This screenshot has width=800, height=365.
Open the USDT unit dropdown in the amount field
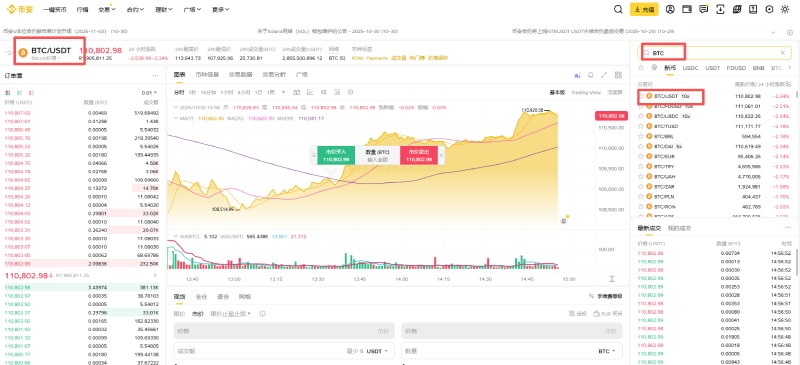pos(377,351)
